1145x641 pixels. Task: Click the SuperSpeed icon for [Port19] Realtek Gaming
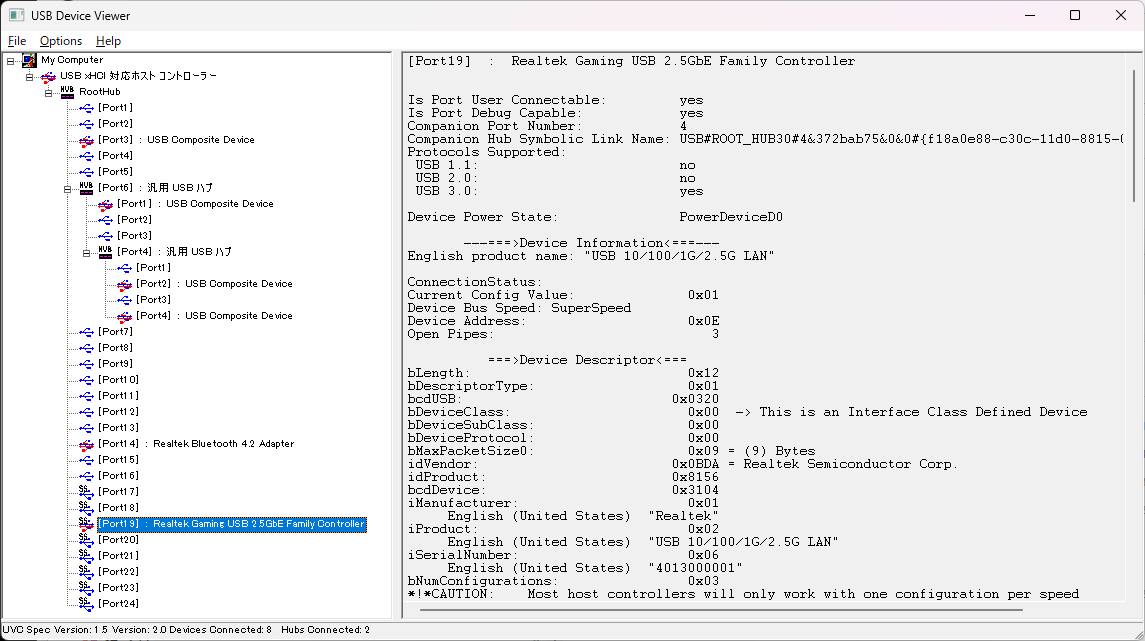click(86, 524)
